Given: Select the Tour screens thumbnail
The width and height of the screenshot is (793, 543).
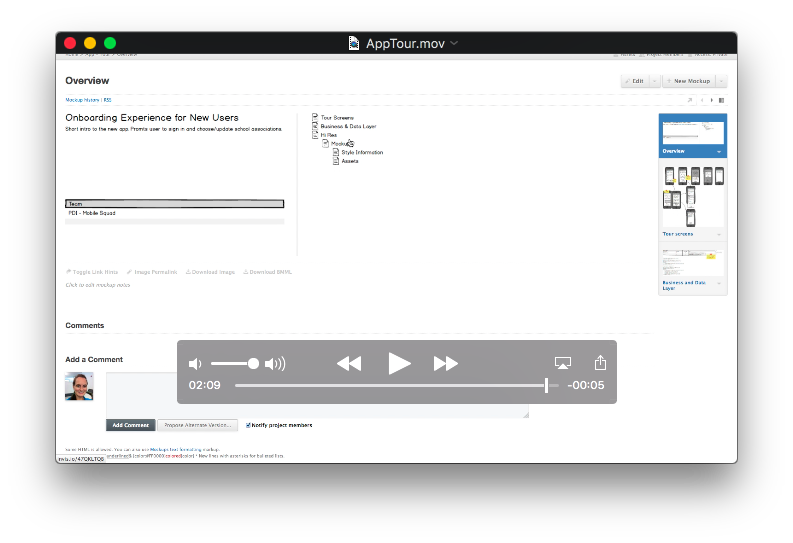Looking at the screenshot, I should click(693, 197).
